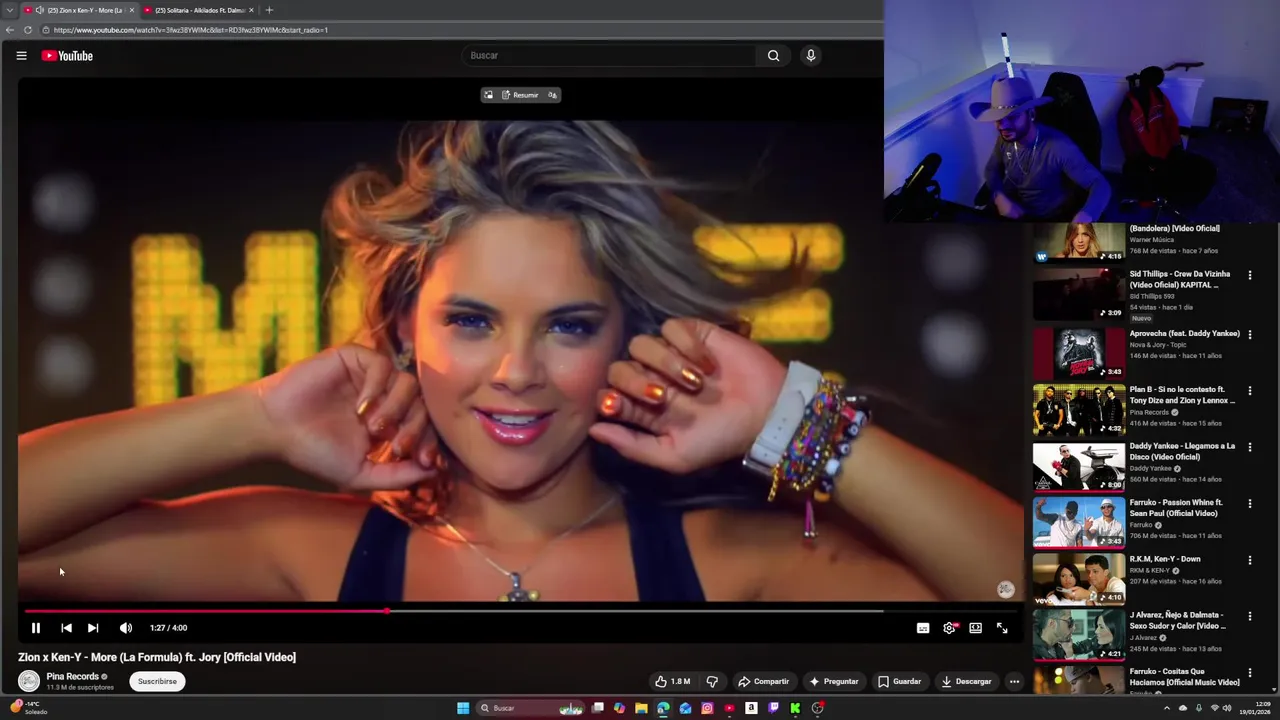This screenshot has height=720, width=1280.
Task: Open options menu for Aprovecha video
Action: 1250,335
